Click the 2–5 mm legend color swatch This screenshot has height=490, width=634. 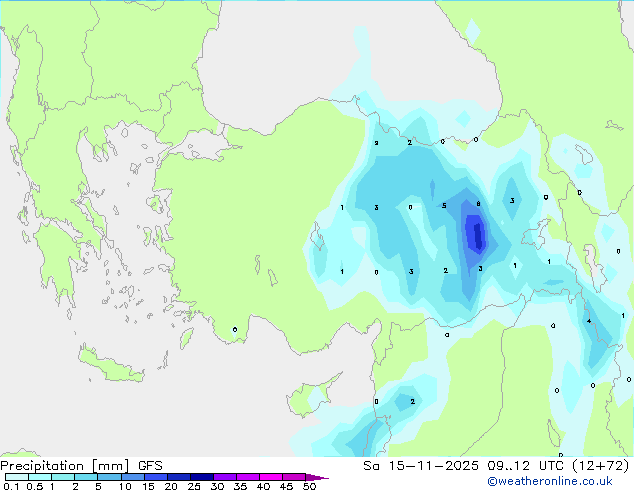(86, 477)
